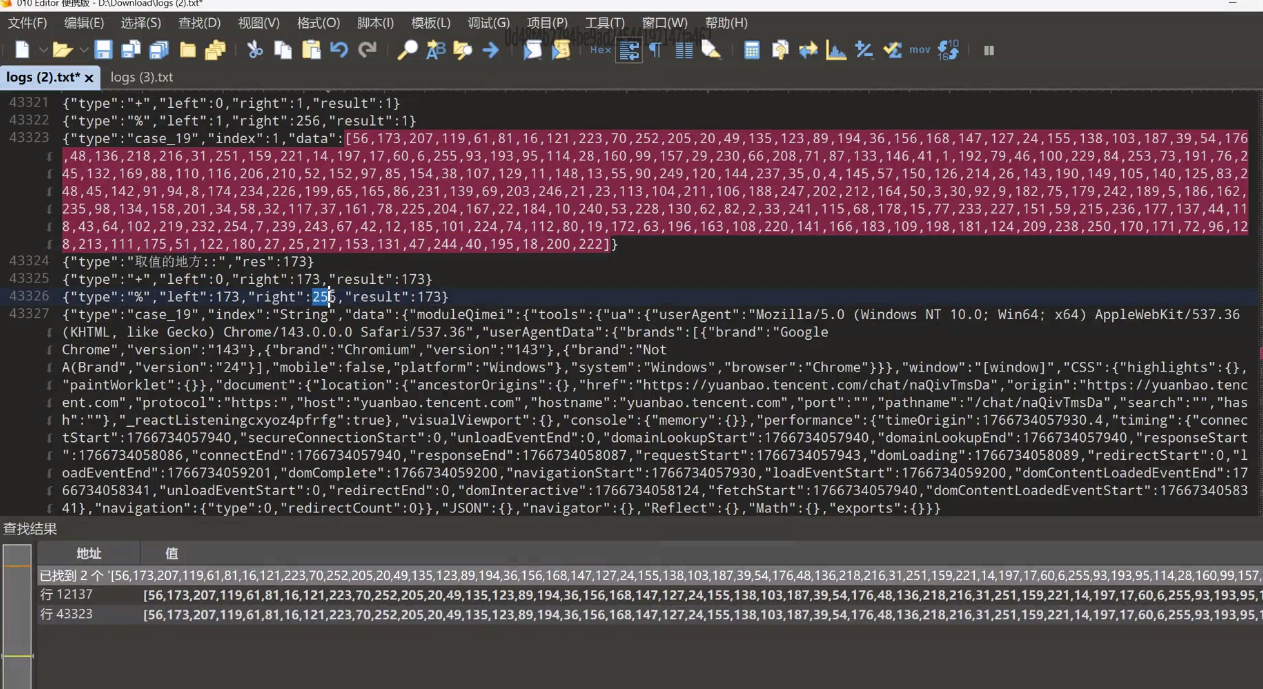Click the highlighter marker icon
Viewport: 1263px width, 689px height.
coord(711,49)
